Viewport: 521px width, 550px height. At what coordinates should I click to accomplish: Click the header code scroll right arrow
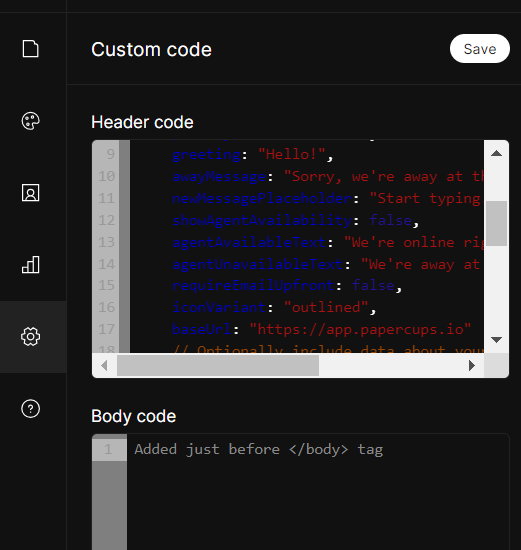tap(472, 365)
